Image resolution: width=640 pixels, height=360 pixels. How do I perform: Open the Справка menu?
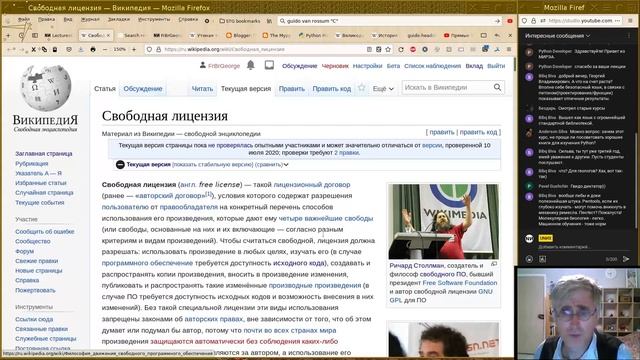click(x=188, y=20)
